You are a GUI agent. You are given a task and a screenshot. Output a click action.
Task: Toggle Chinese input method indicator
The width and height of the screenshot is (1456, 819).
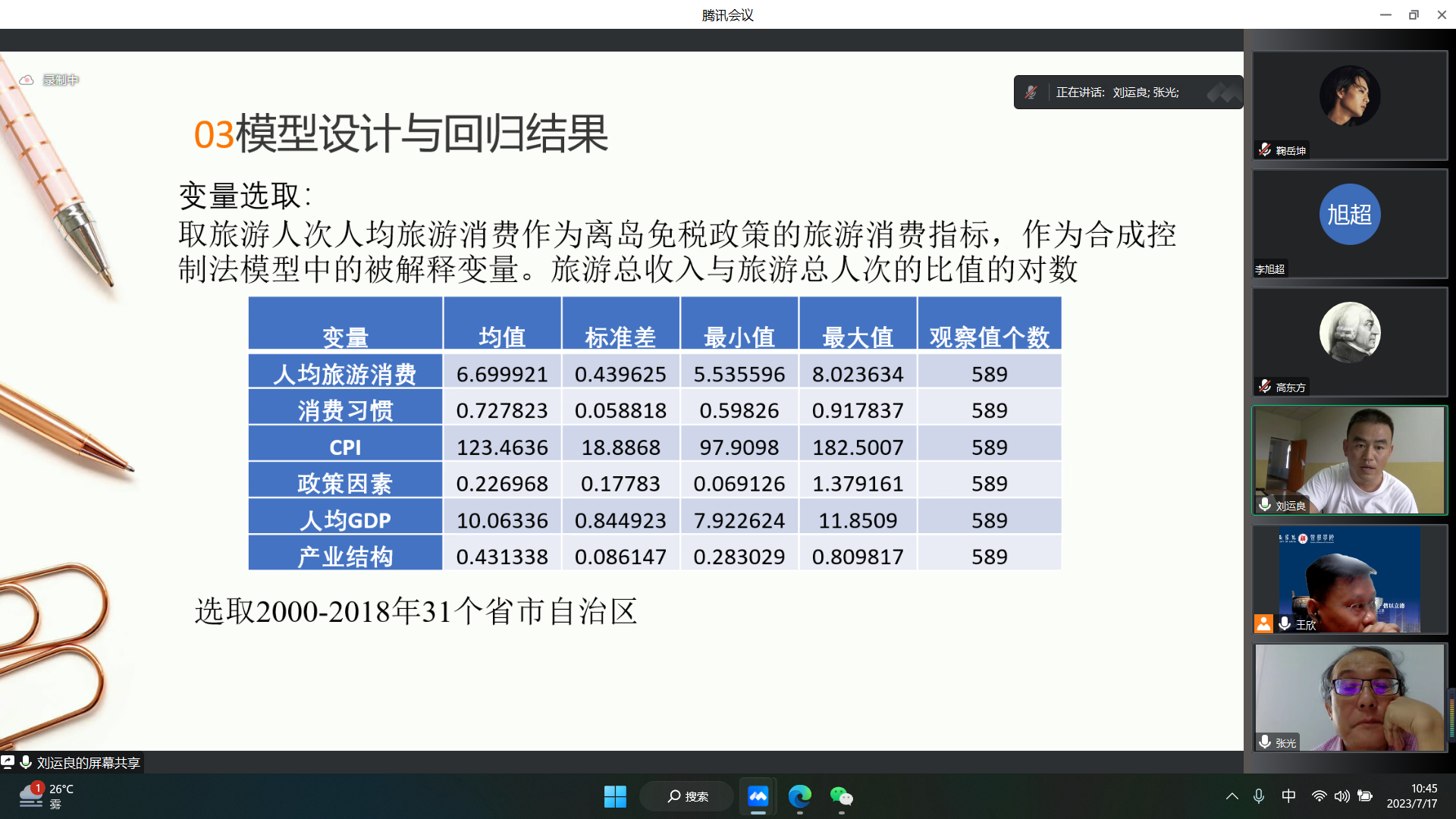click(x=1288, y=796)
